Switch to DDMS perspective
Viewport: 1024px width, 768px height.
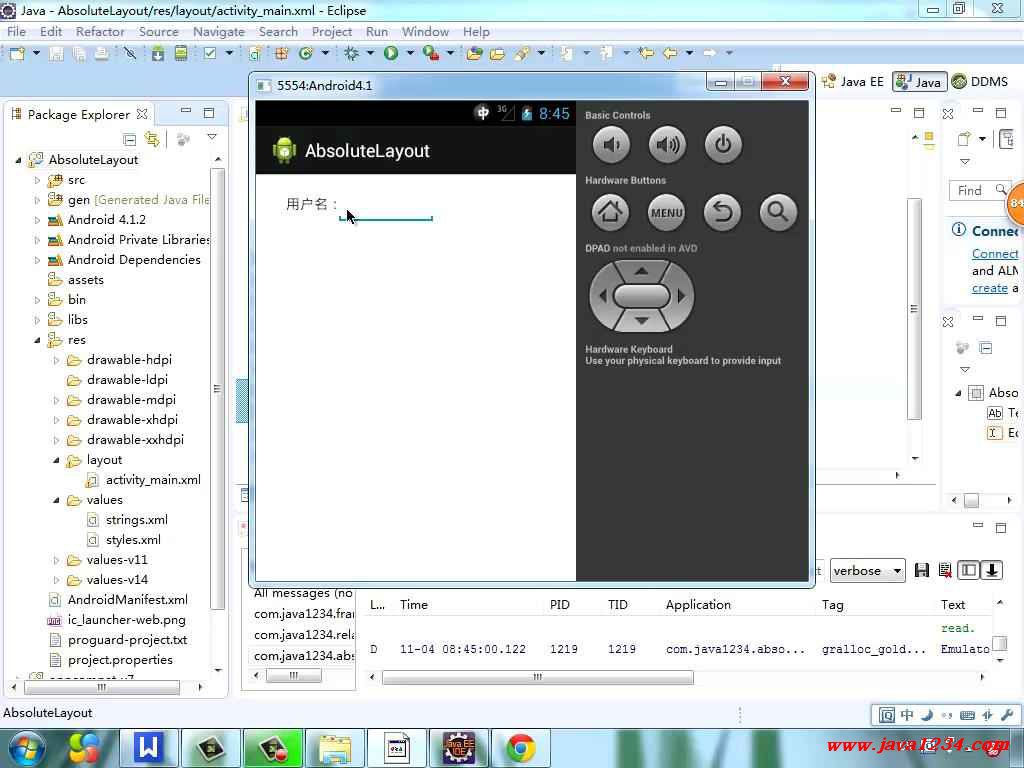(x=980, y=82)
